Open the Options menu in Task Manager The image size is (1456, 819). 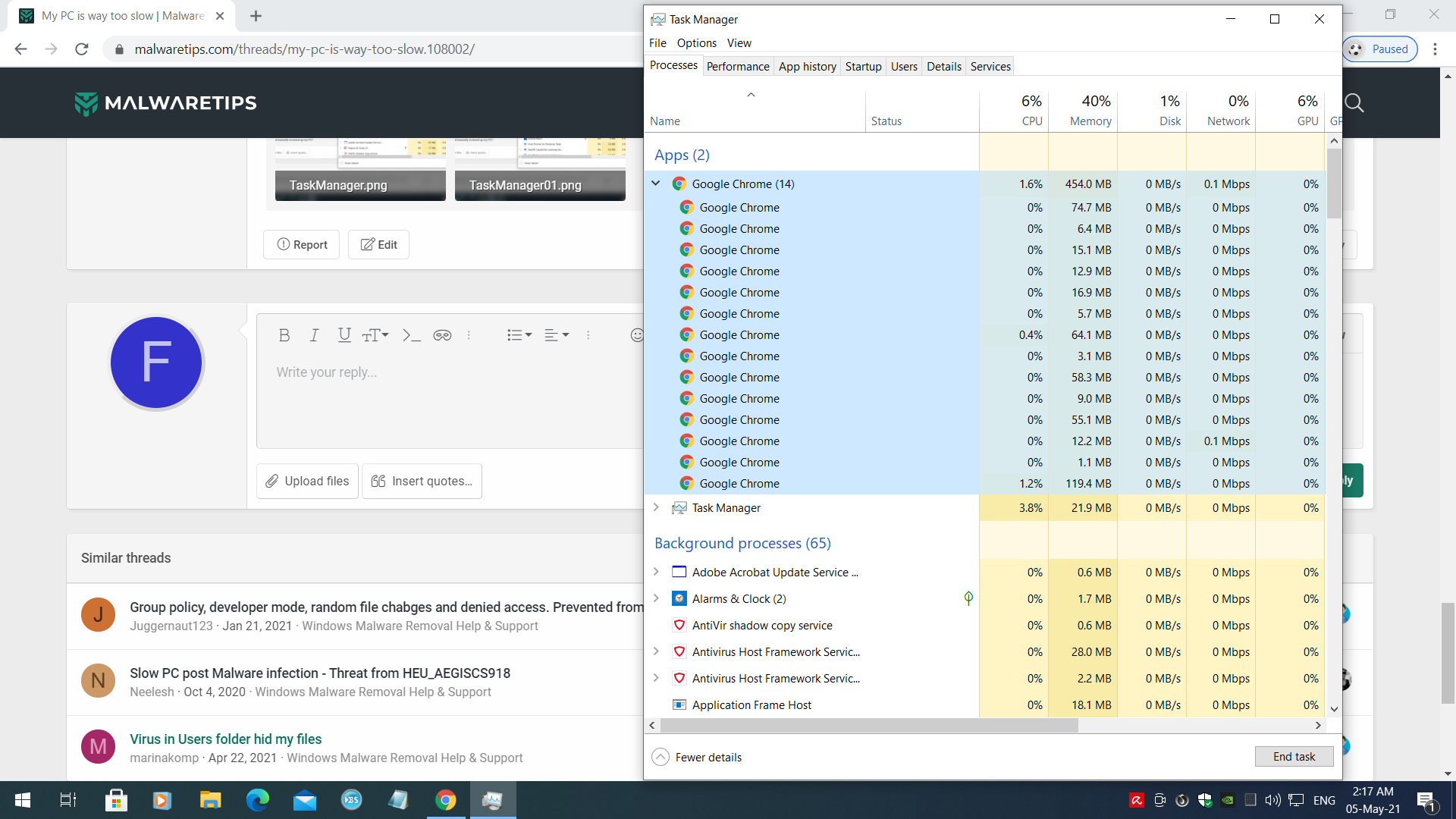(696, 43)
